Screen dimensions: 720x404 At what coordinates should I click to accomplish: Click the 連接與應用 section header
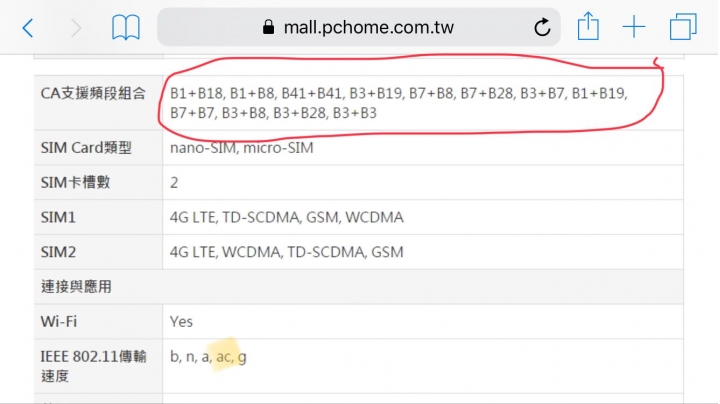click(x=76, y=287)
